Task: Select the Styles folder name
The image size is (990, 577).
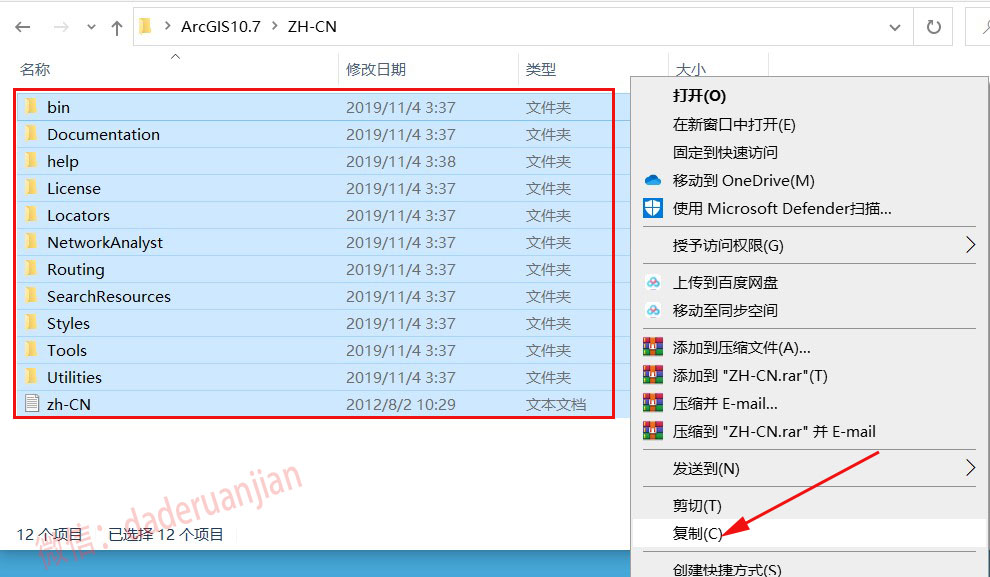Action: click(68, 324)
